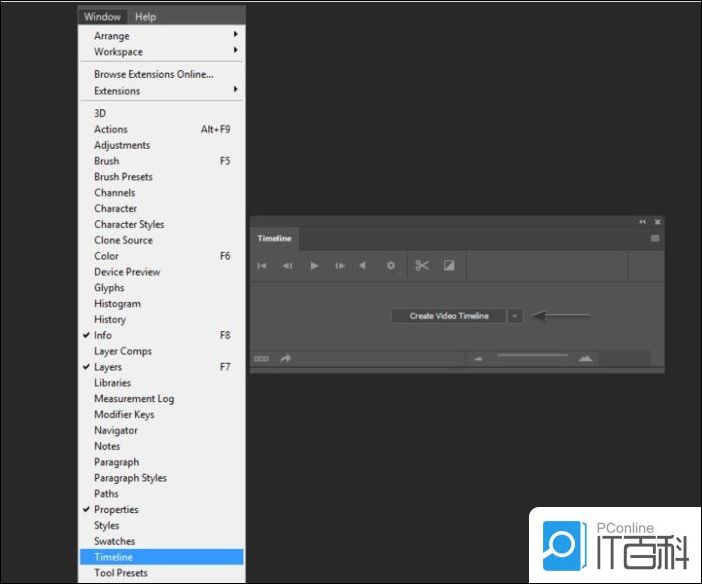The width and height of the screenshot is (702, 584).
Task: Select the transition icon in Timeline
Action: coord(449,266)
